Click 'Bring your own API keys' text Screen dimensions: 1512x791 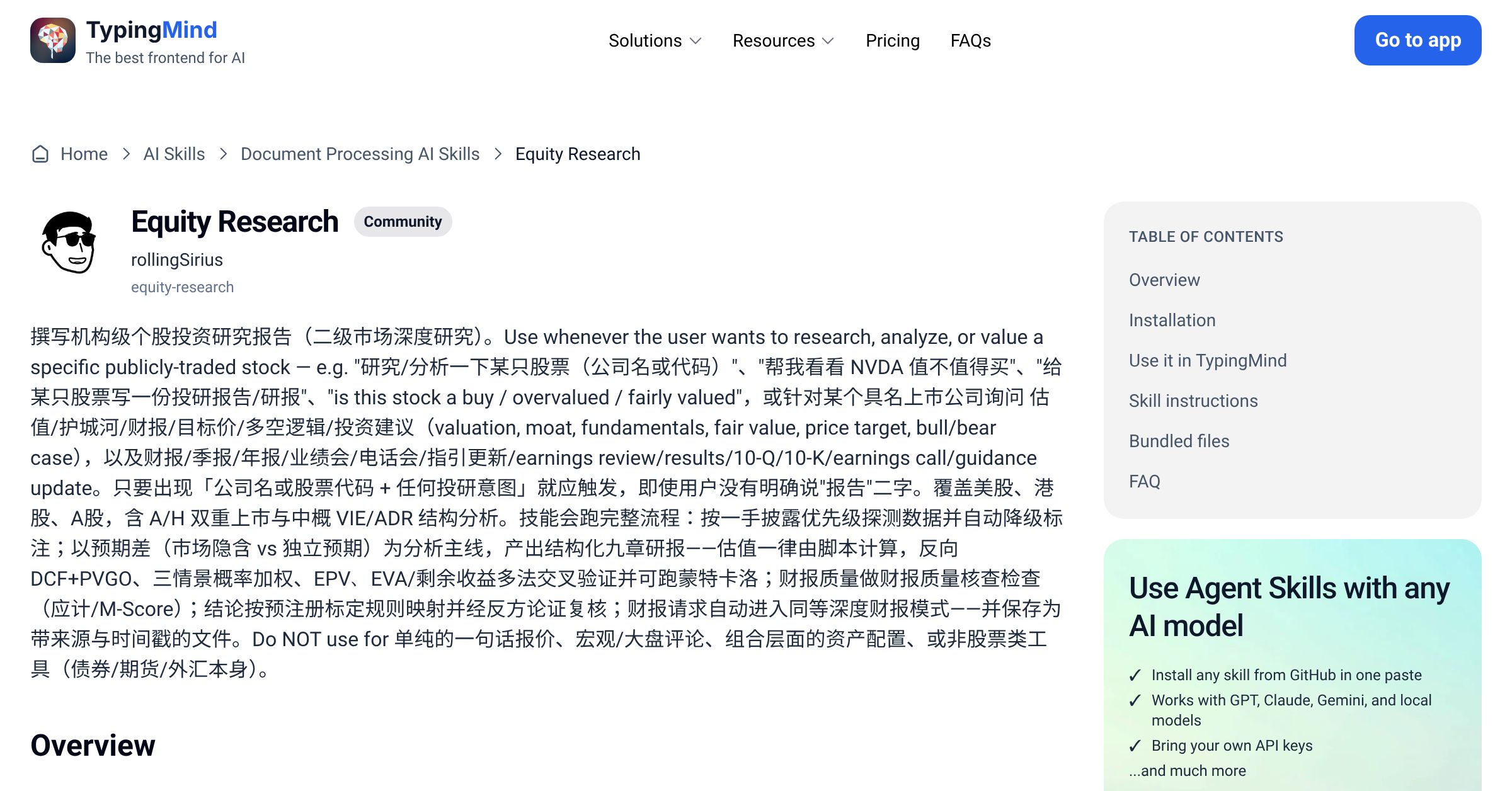coord(1232,746)
